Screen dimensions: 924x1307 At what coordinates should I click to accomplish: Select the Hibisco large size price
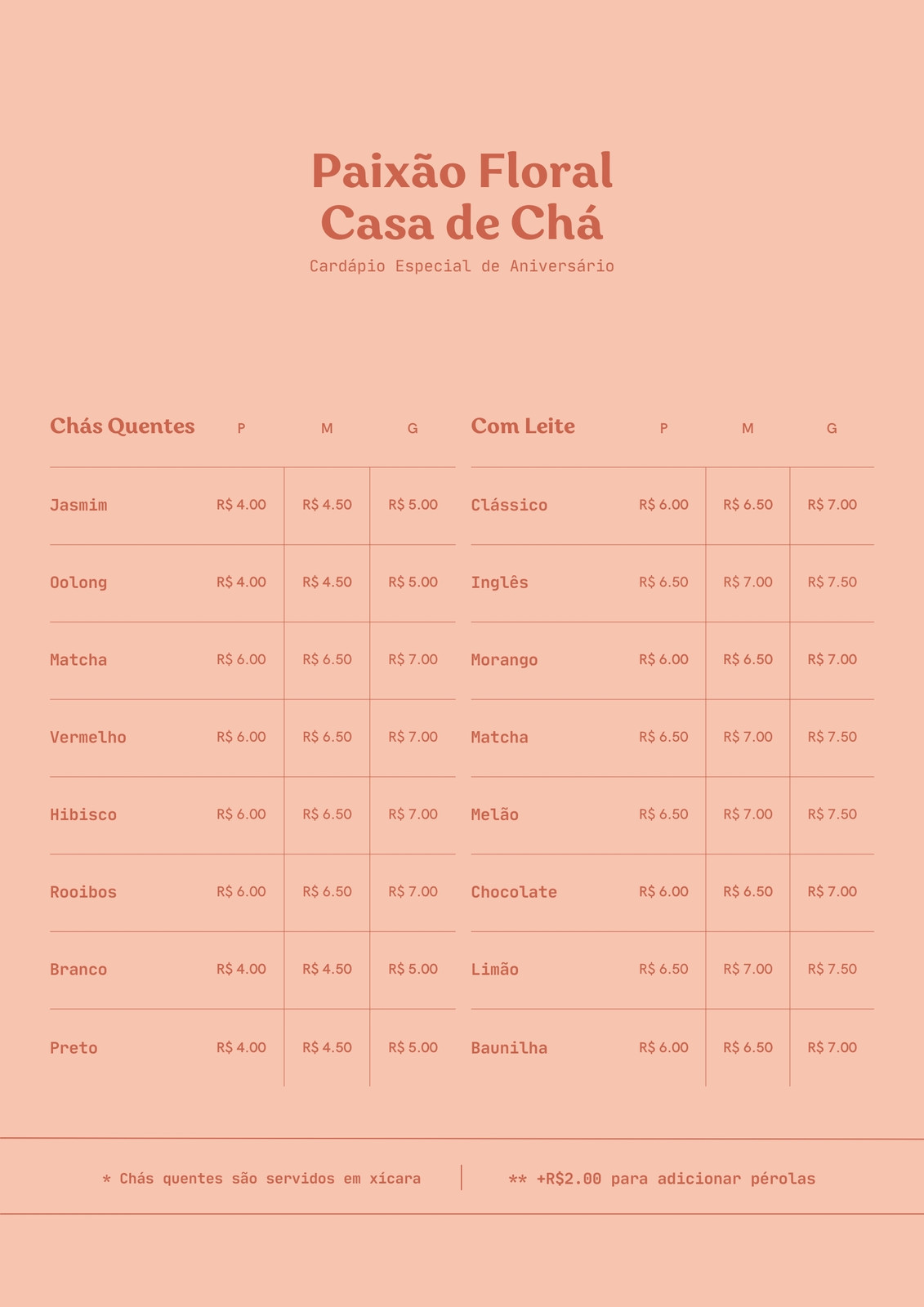pos(413,814)
